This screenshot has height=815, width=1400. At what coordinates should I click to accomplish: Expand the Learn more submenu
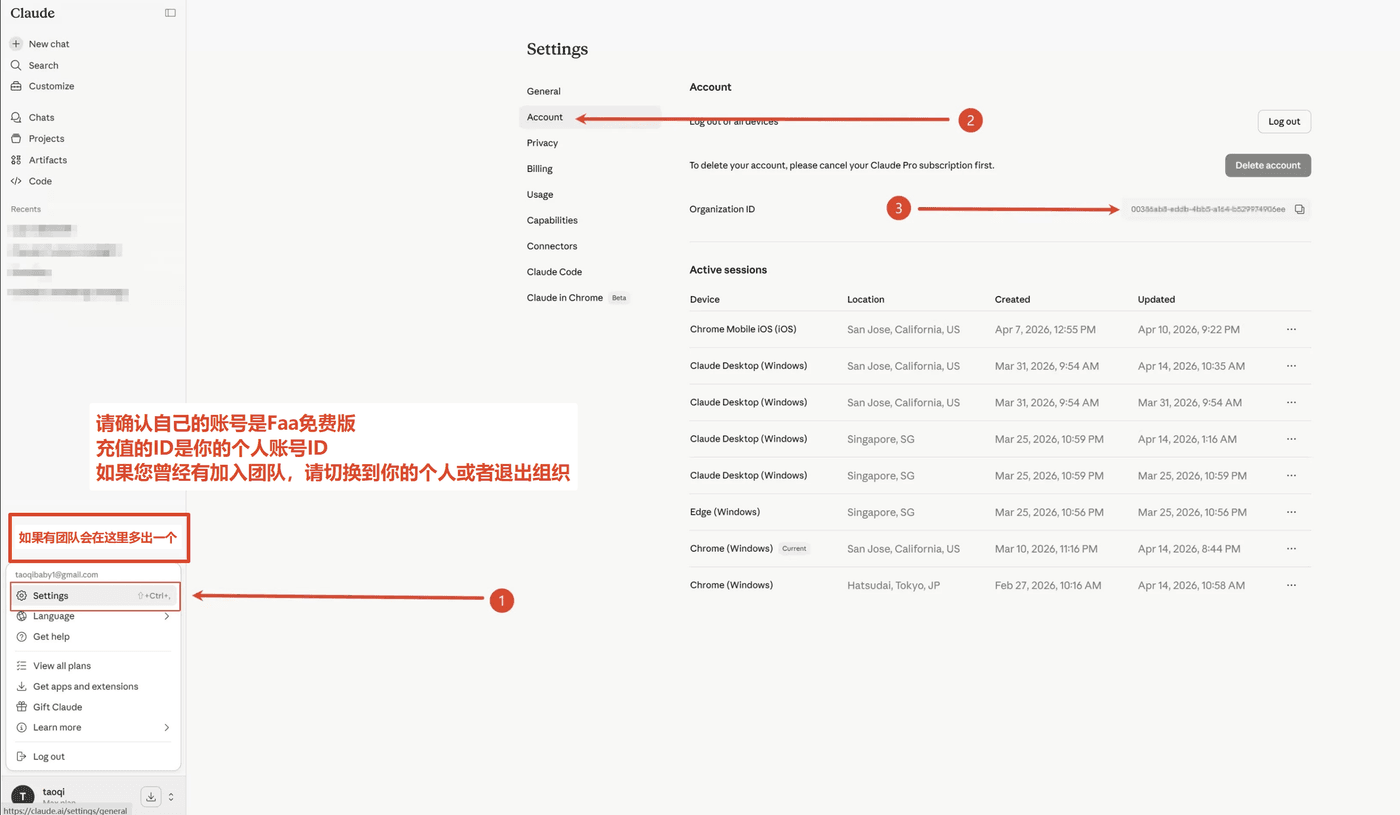tap(94, 727)
